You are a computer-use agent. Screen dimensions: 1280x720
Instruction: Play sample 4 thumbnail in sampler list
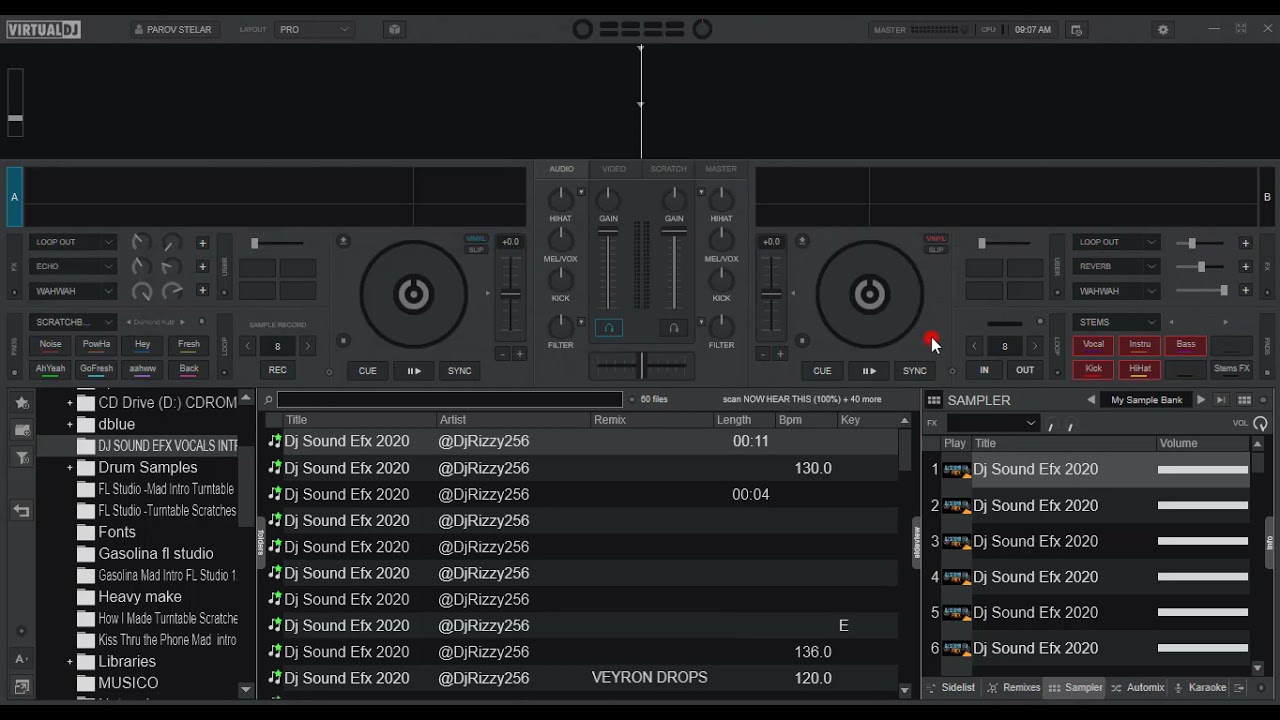tap(956, 577)
